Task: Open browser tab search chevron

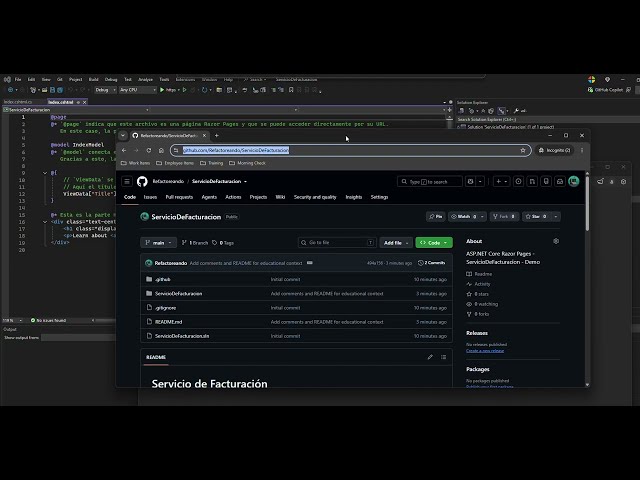Action: pos(123,136)
